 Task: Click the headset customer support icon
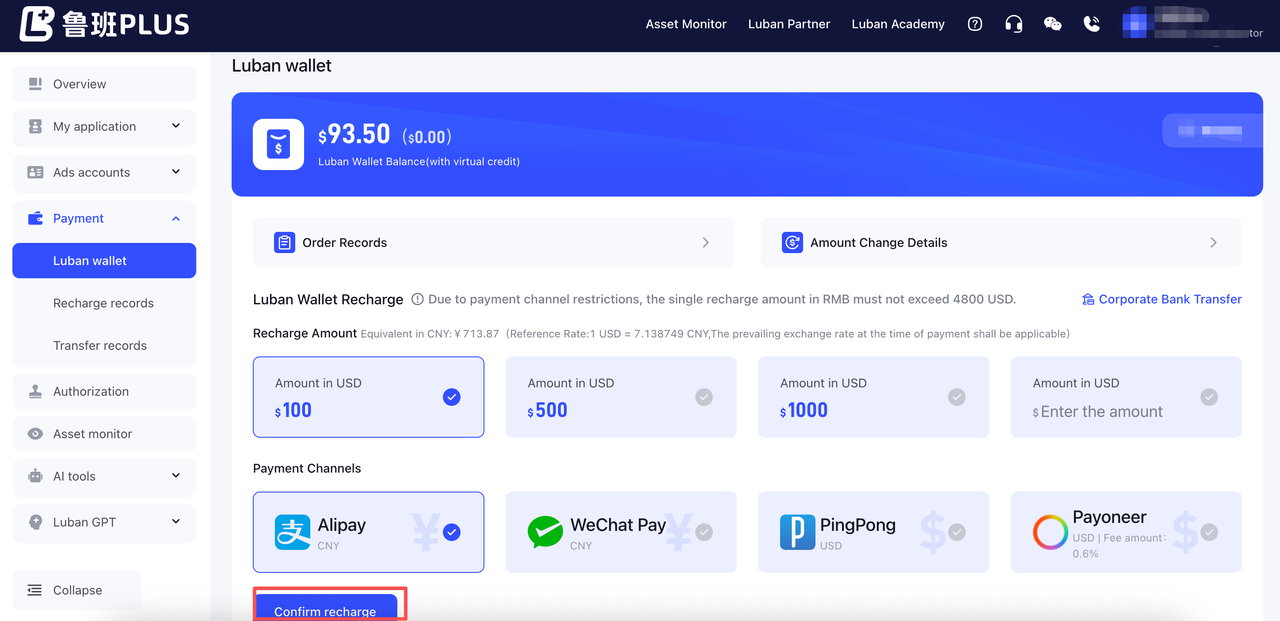1014,24
